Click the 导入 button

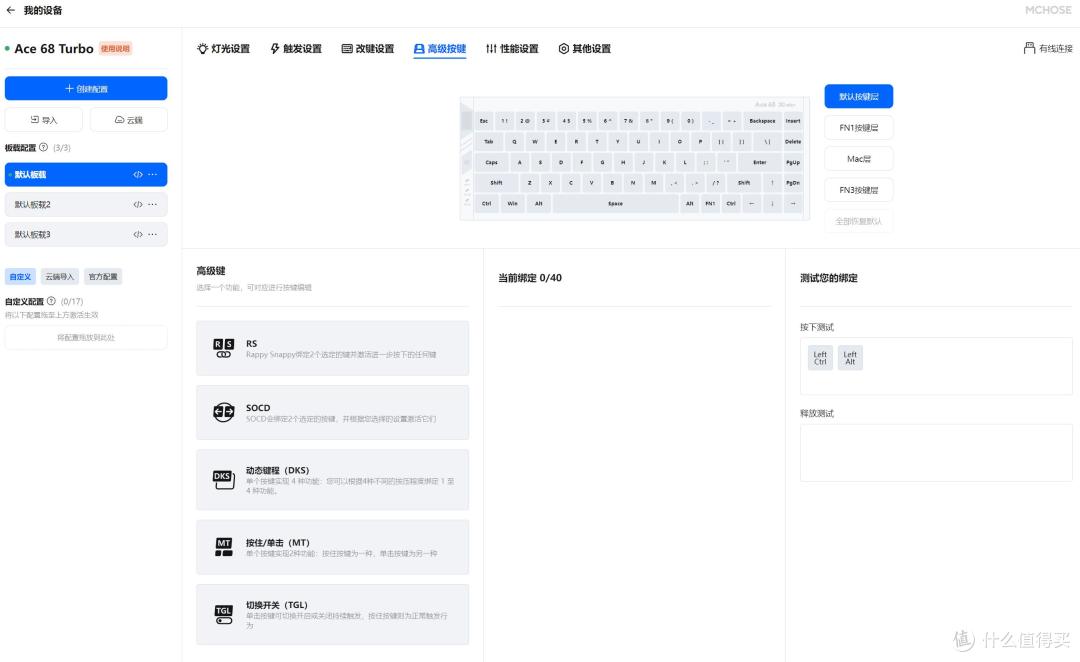coord(43,120)
